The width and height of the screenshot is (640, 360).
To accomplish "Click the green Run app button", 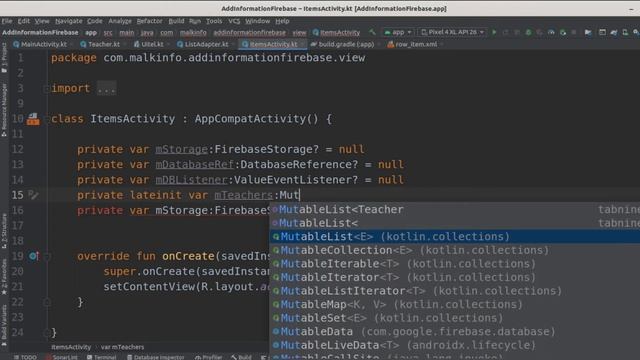I will click(x=494, y=32).
